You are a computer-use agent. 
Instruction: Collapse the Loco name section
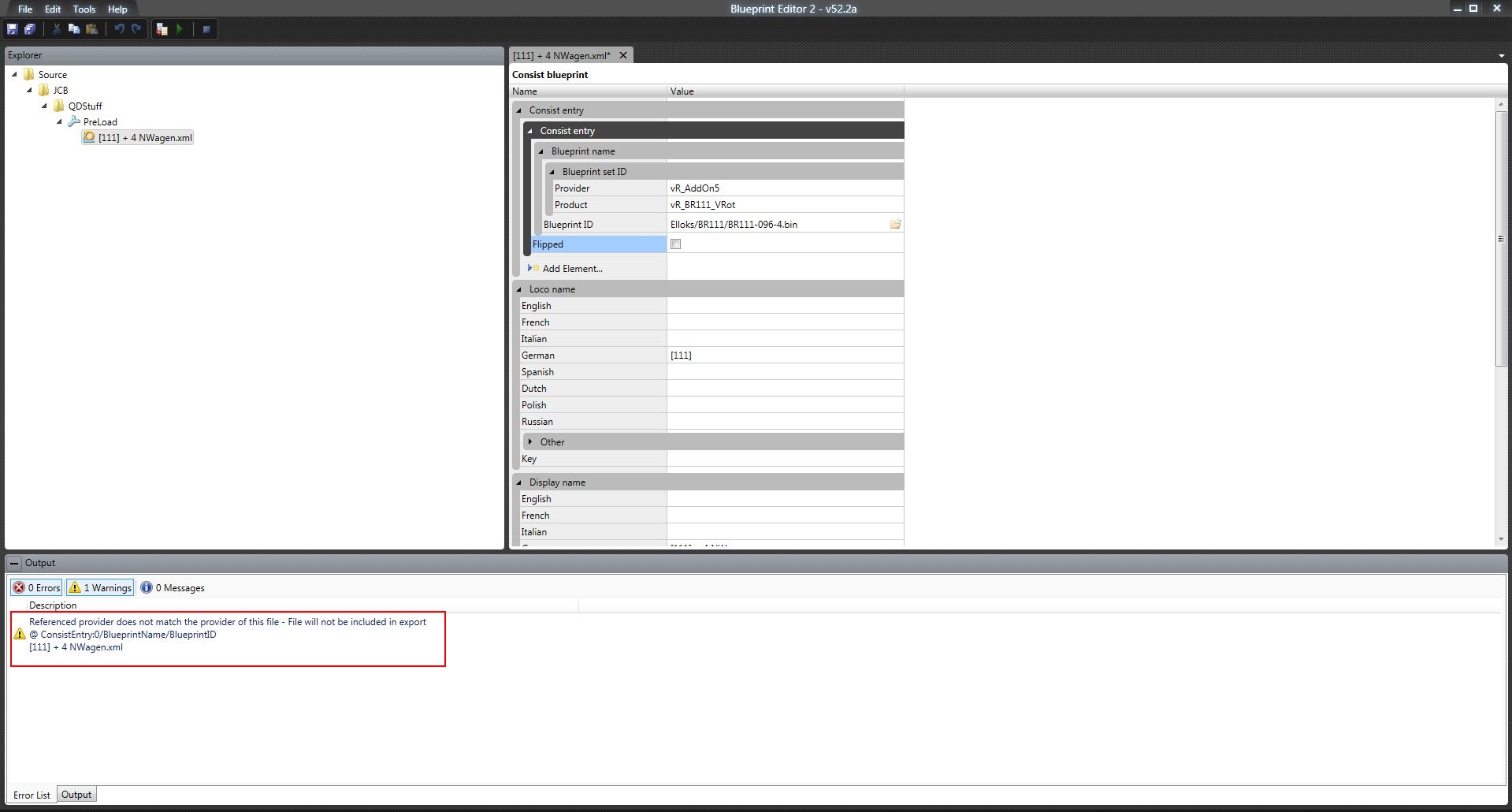click(519, 289)
